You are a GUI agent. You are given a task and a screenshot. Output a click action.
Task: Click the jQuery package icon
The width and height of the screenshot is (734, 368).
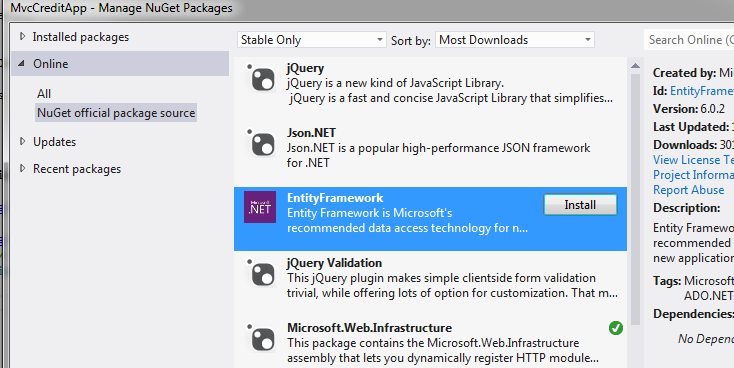coord(260,78)
